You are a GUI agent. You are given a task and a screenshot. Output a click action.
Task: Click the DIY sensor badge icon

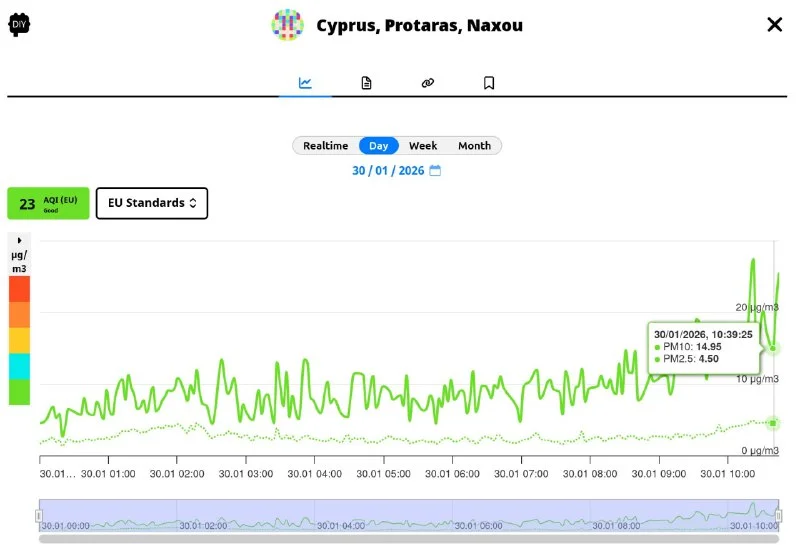[19, 25]
